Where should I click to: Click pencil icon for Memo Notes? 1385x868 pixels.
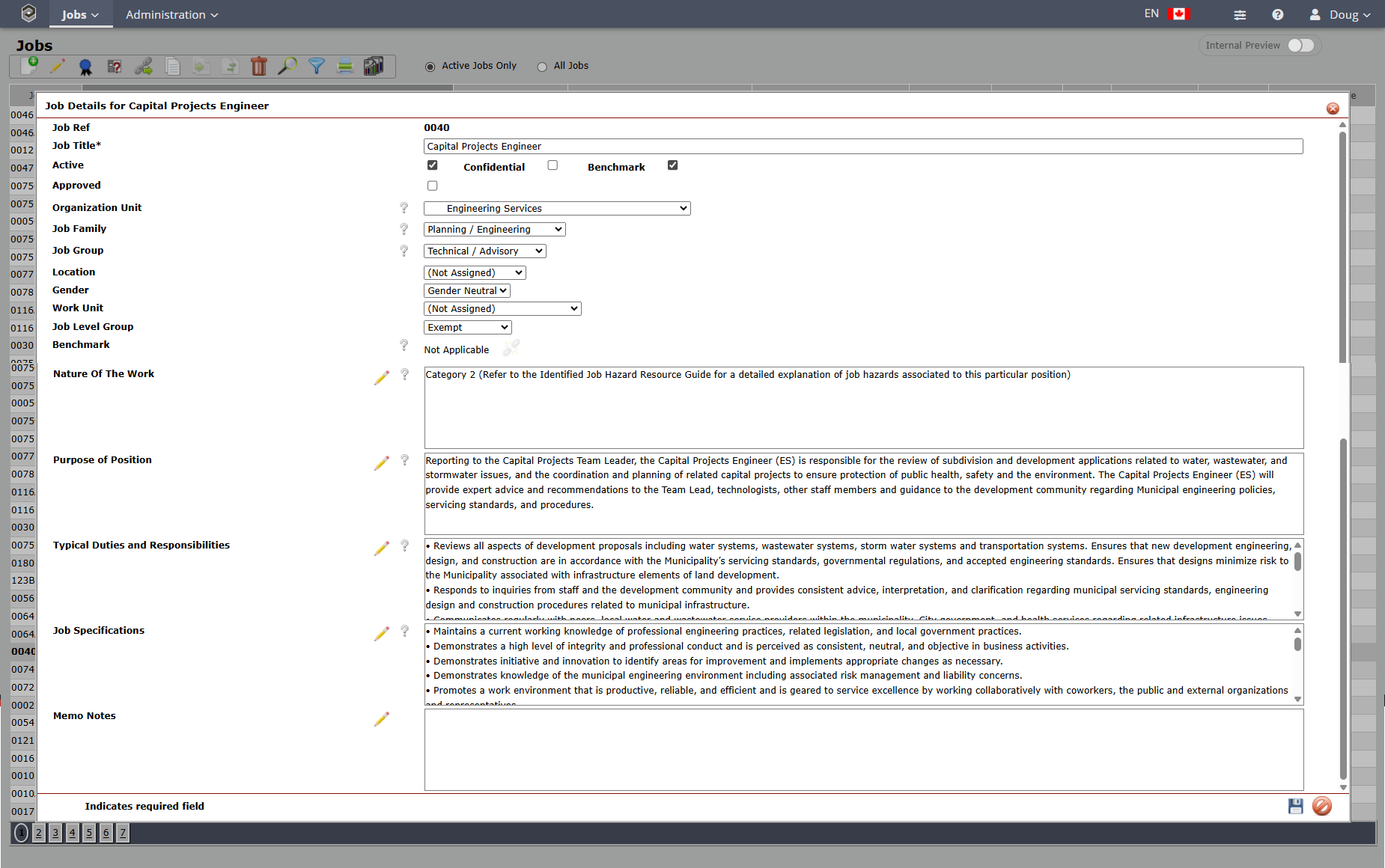pyautogui.click(x=382, y=719)
